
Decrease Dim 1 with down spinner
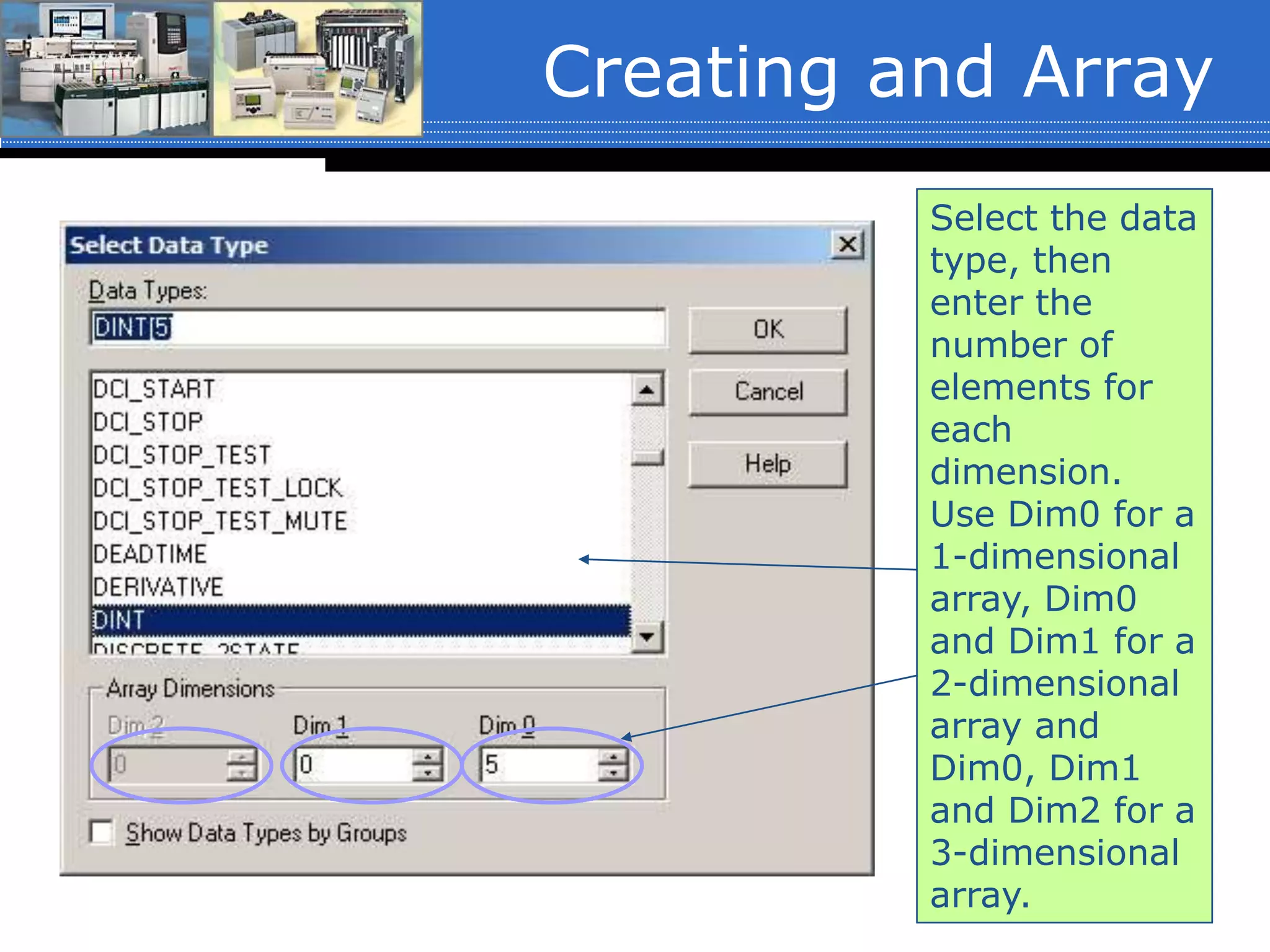click(427, 773)
